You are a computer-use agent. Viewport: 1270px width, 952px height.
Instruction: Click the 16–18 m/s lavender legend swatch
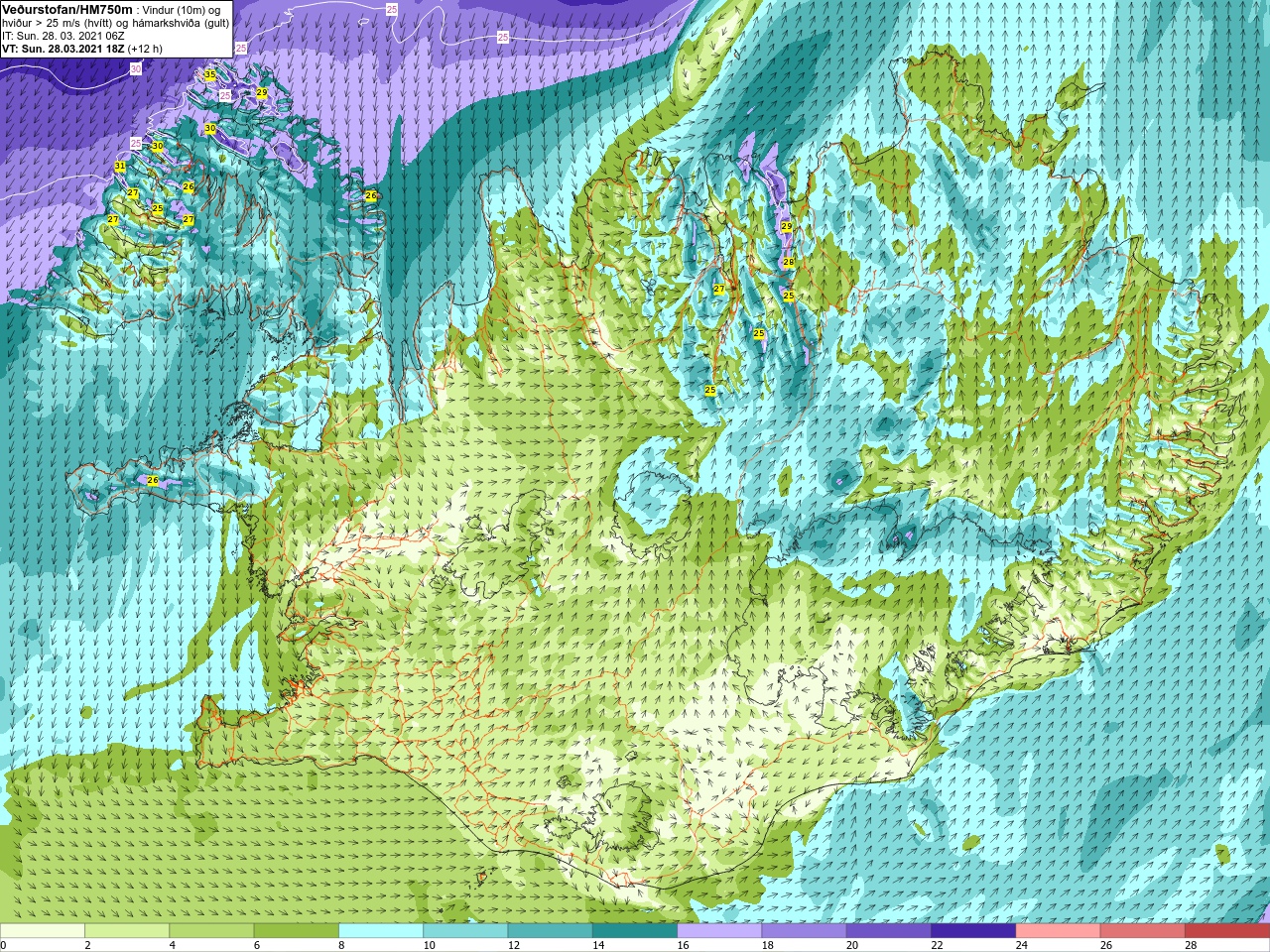click(x=719, y=931)
